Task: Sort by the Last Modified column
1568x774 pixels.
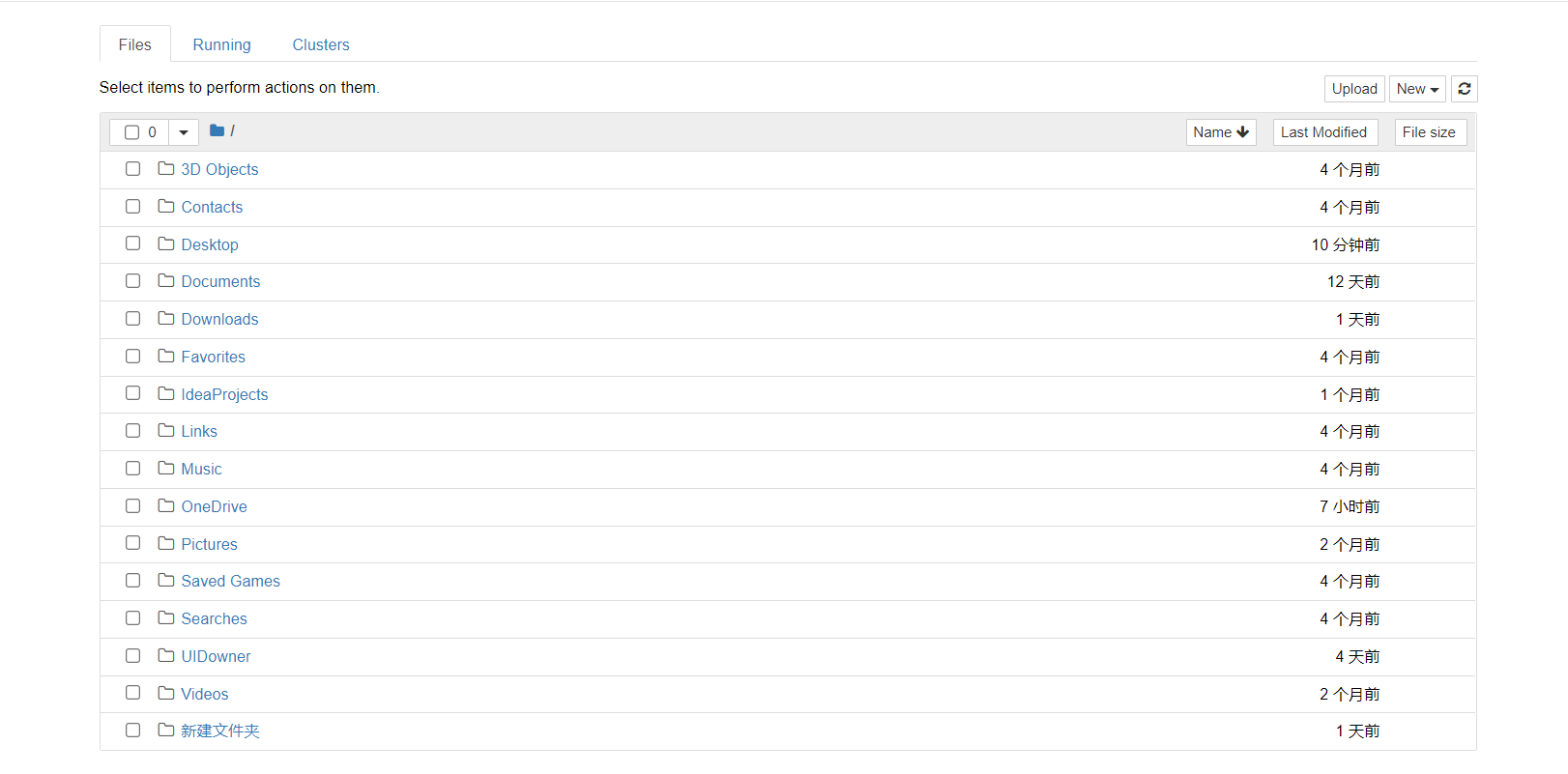Action: [x=1323, y=132]
